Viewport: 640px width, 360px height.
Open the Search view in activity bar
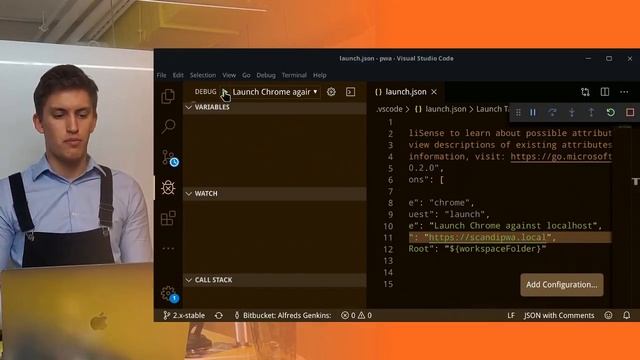coord(168,127)
